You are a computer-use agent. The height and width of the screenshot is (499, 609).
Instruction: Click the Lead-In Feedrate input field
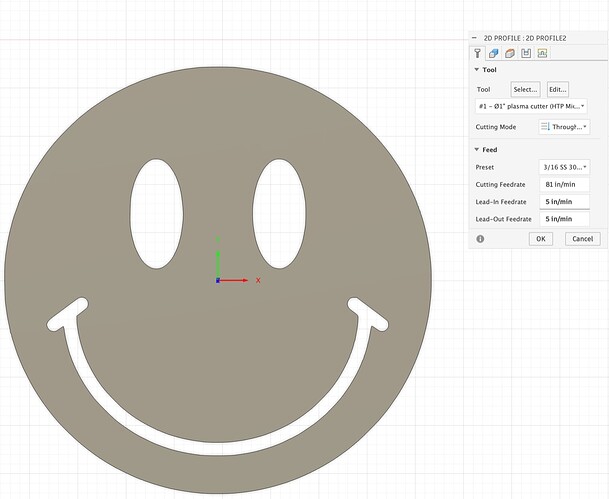[x=563, y=202]
